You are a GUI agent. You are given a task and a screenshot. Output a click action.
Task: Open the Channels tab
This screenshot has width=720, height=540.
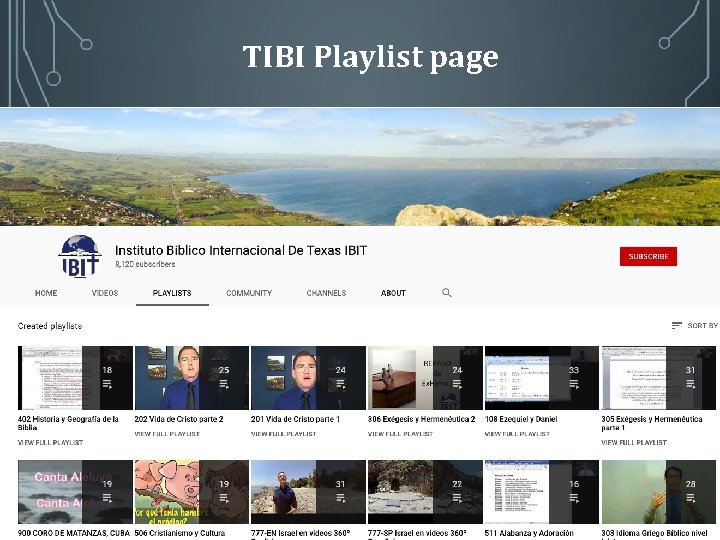click(326, 293)
